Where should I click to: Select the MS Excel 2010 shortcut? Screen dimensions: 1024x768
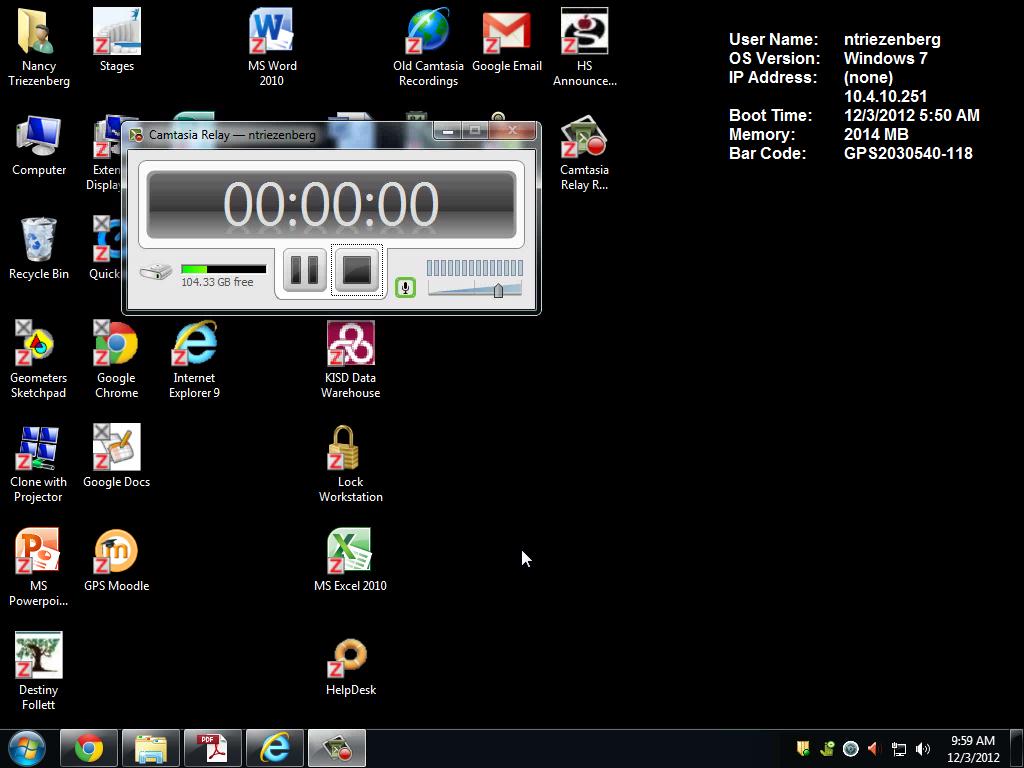[351, 560]
